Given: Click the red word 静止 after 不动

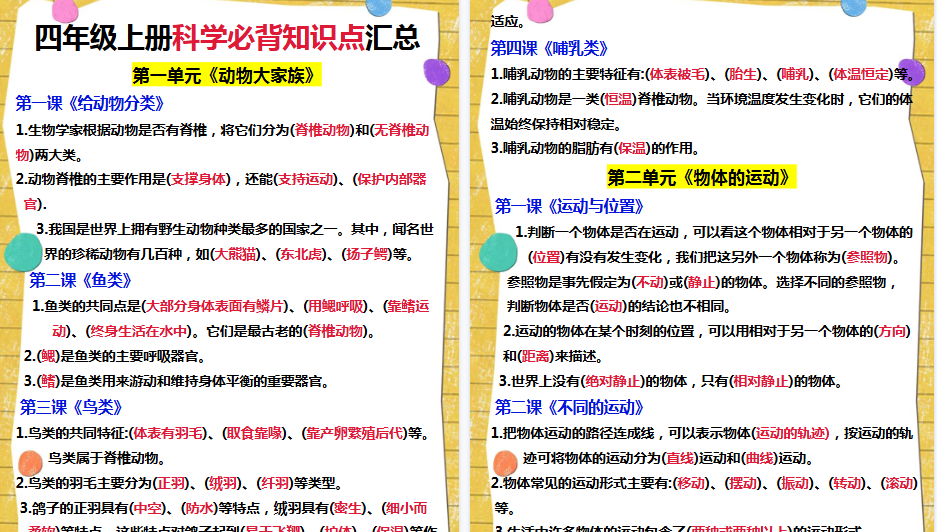Looking at the screenshot, I should (702, 282).
